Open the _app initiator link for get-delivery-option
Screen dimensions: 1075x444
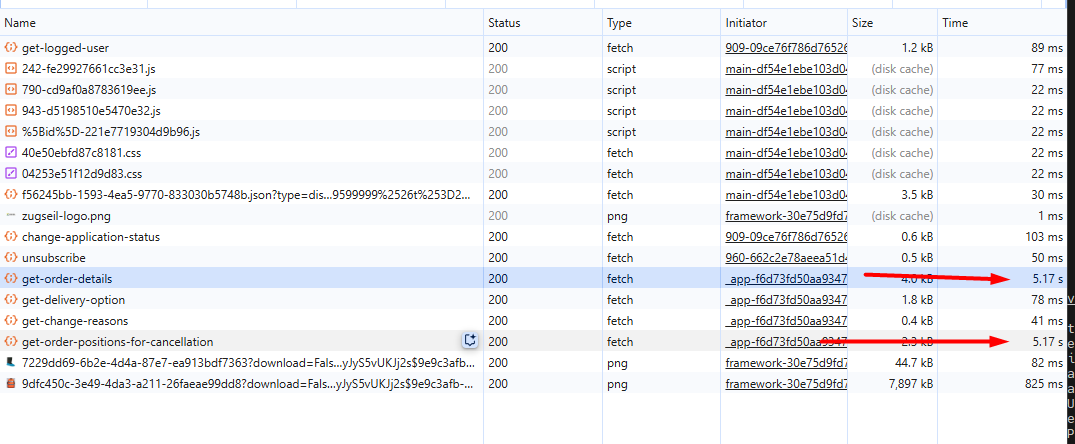click(786, 300)
